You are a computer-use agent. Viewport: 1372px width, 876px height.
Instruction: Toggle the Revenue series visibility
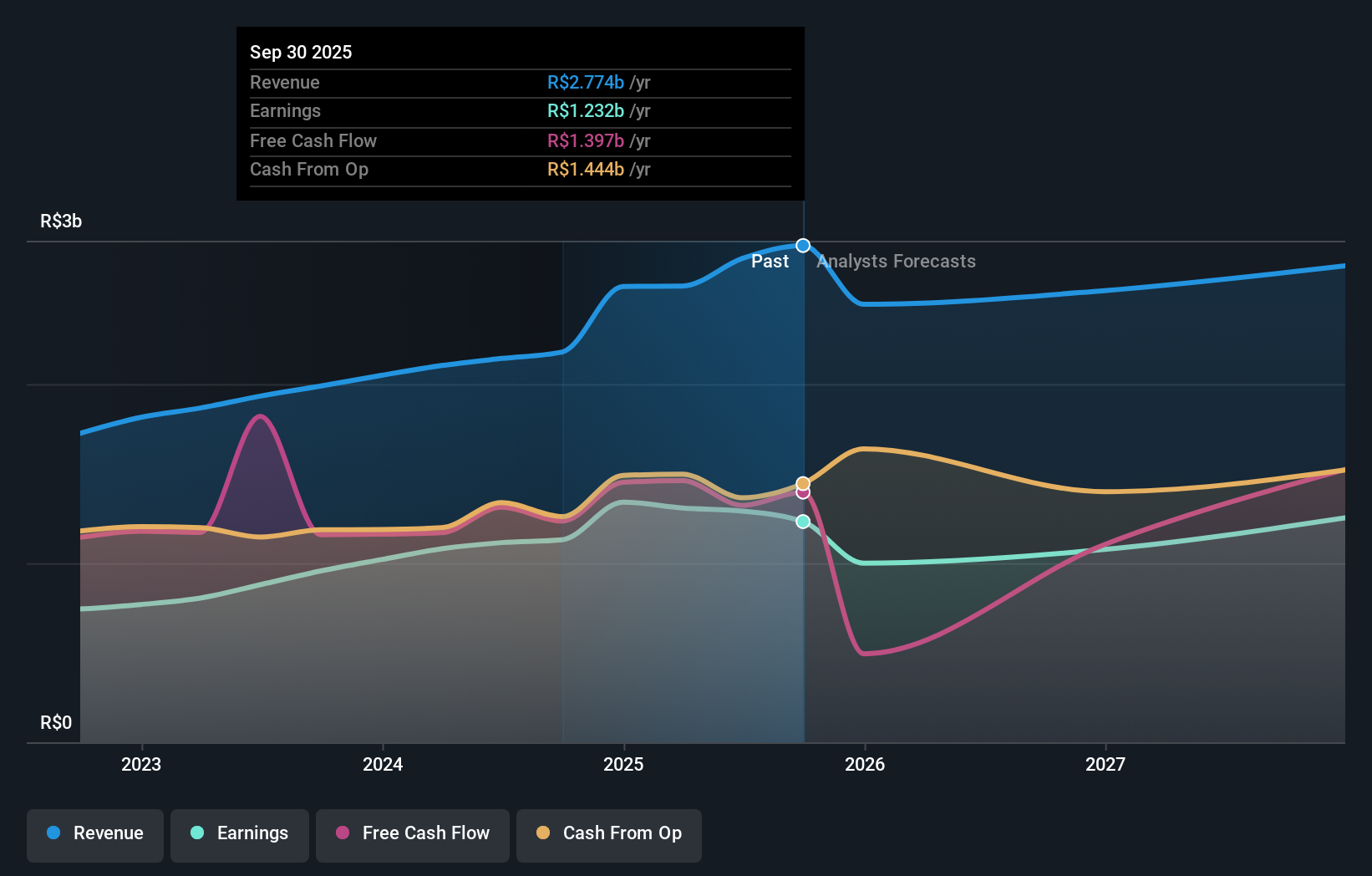[x=94, y=834]
